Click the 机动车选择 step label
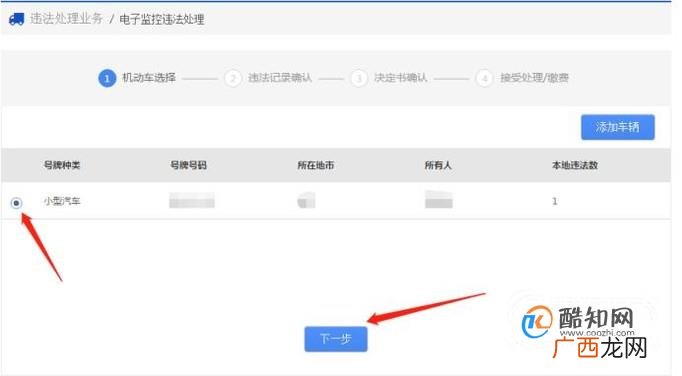Image resolution: width=682 pixels, height=376 pixels. [149, 78]
